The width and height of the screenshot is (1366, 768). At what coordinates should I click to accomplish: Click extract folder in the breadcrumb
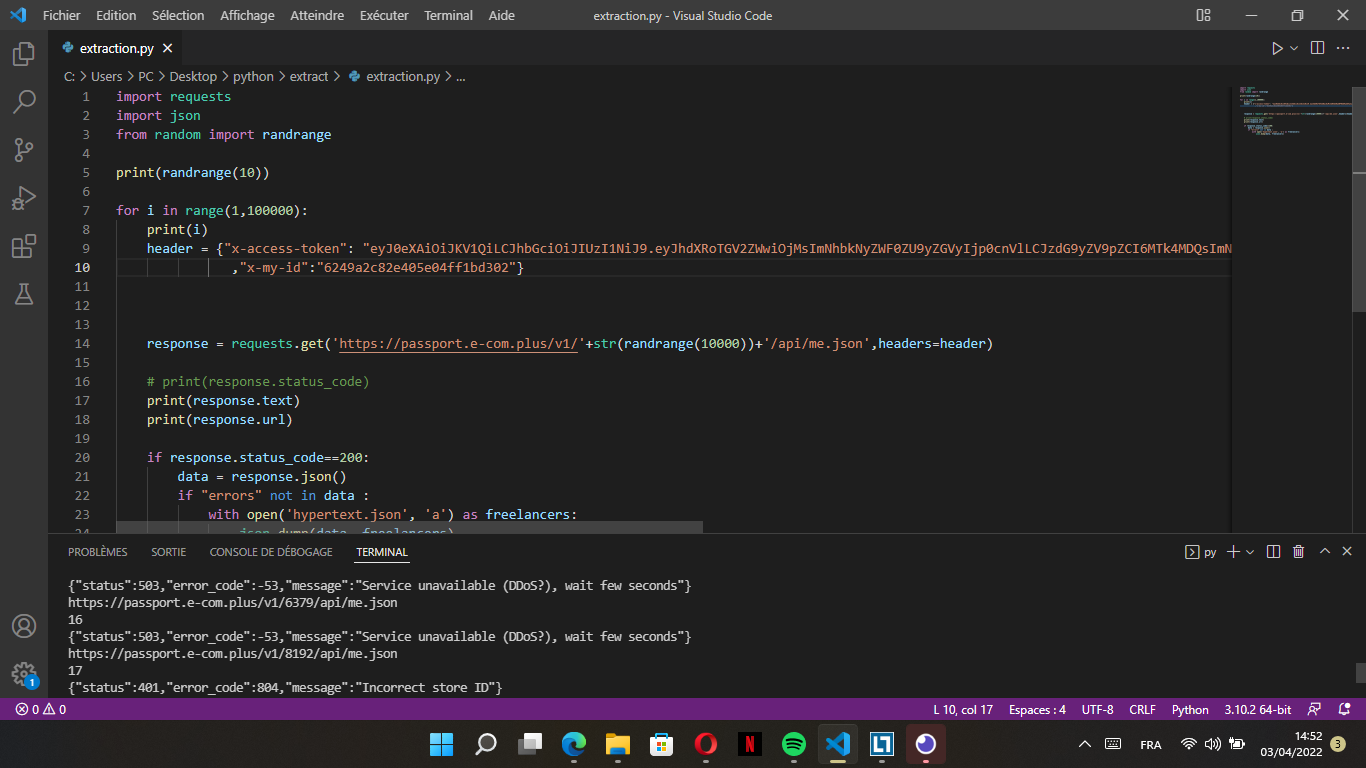click(x=309, y=76)
